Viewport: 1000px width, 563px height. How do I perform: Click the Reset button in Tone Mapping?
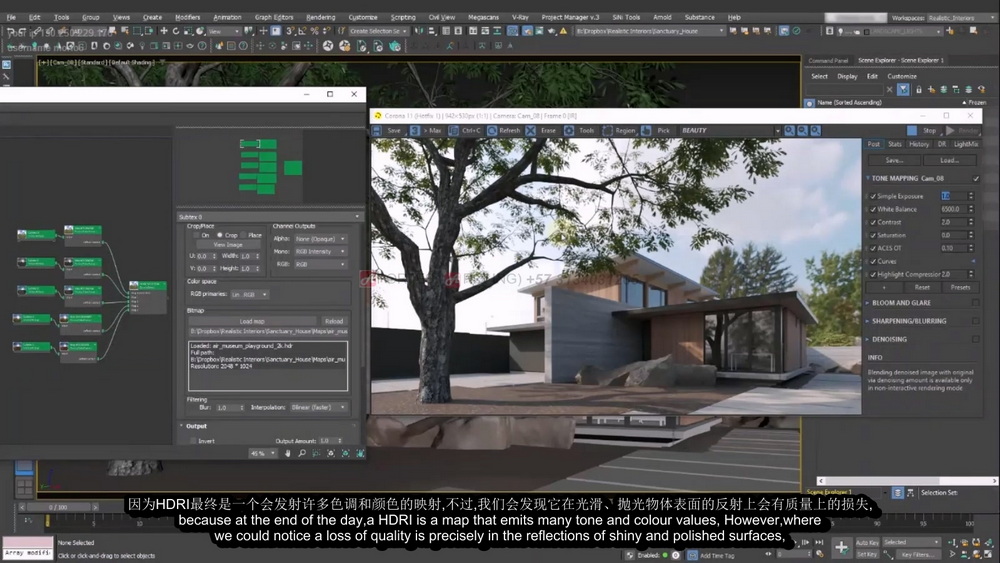point(922,288)
